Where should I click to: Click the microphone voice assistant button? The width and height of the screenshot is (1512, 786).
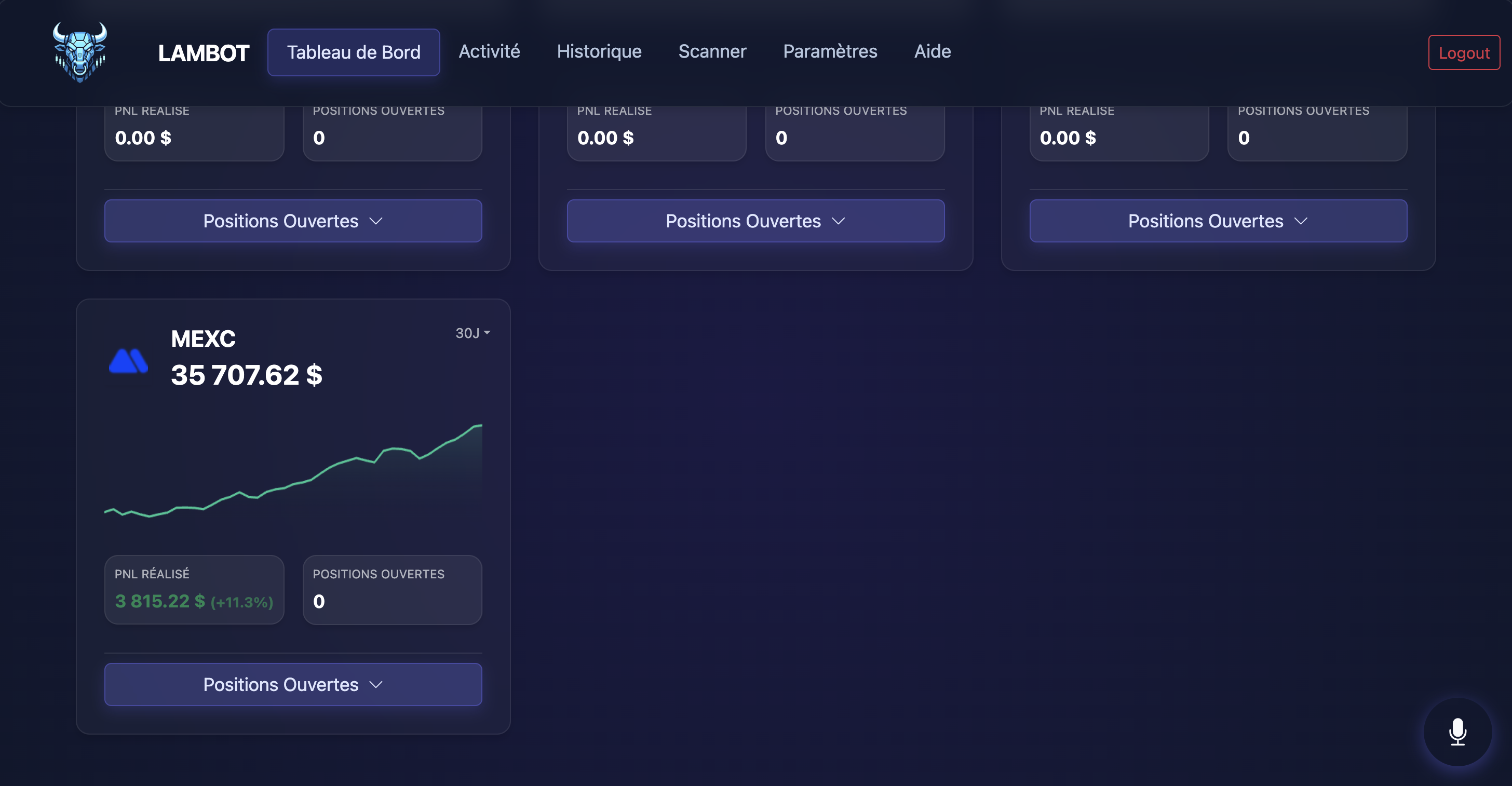(x=1457, y=731)
